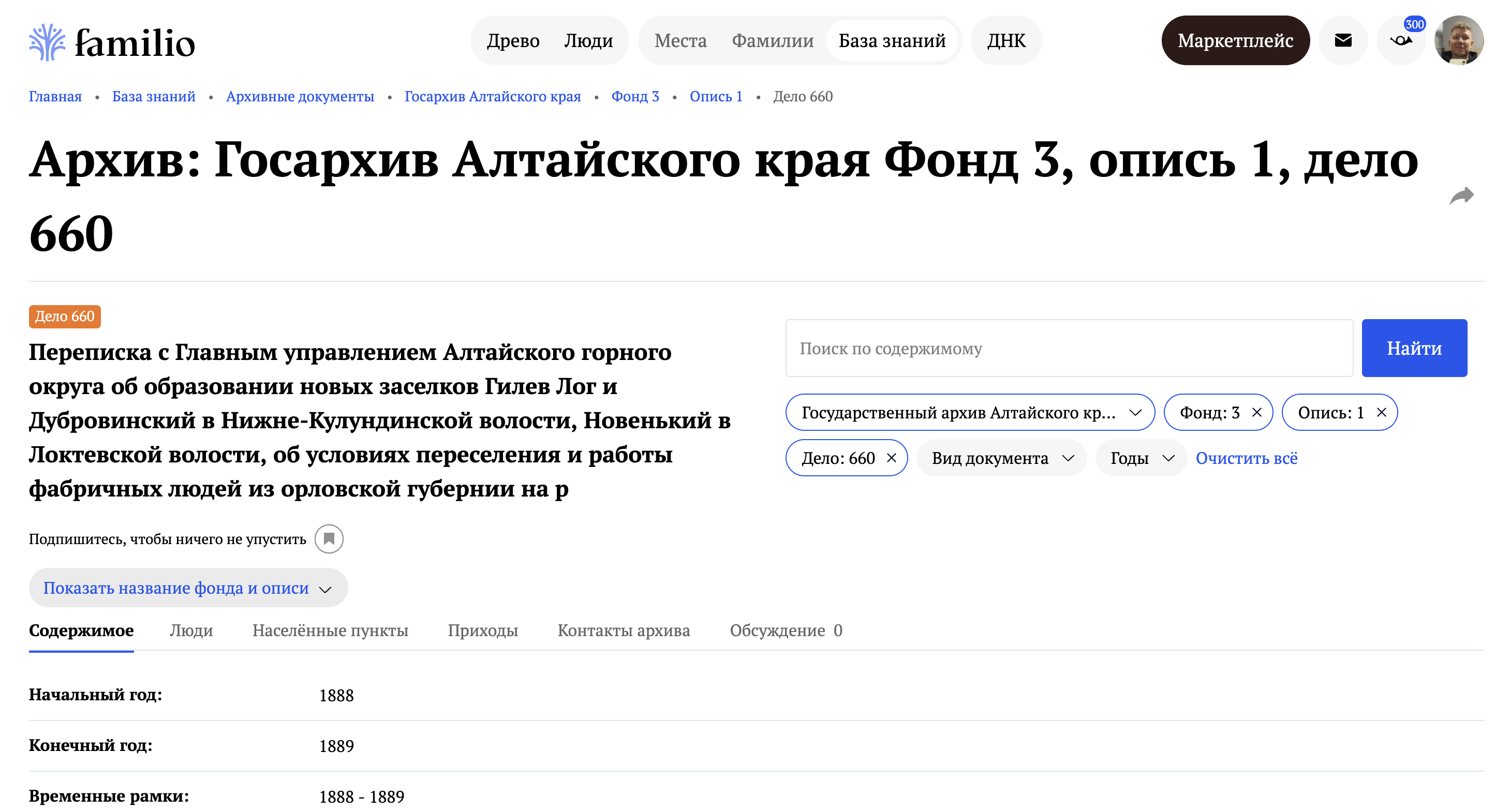Click the familio logo
The height and width of the screenshot is (812, 1510).
[111, 42]
